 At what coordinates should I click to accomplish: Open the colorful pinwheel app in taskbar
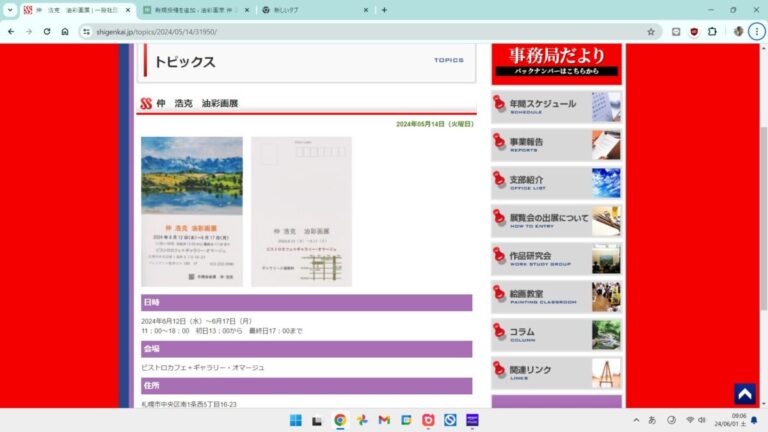click(x=362, y=420)
